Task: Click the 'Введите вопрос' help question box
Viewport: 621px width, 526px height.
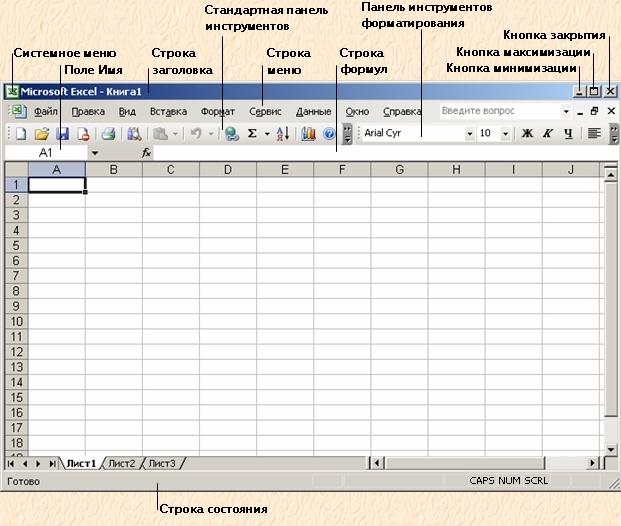Action: click(x=500, y=111)
